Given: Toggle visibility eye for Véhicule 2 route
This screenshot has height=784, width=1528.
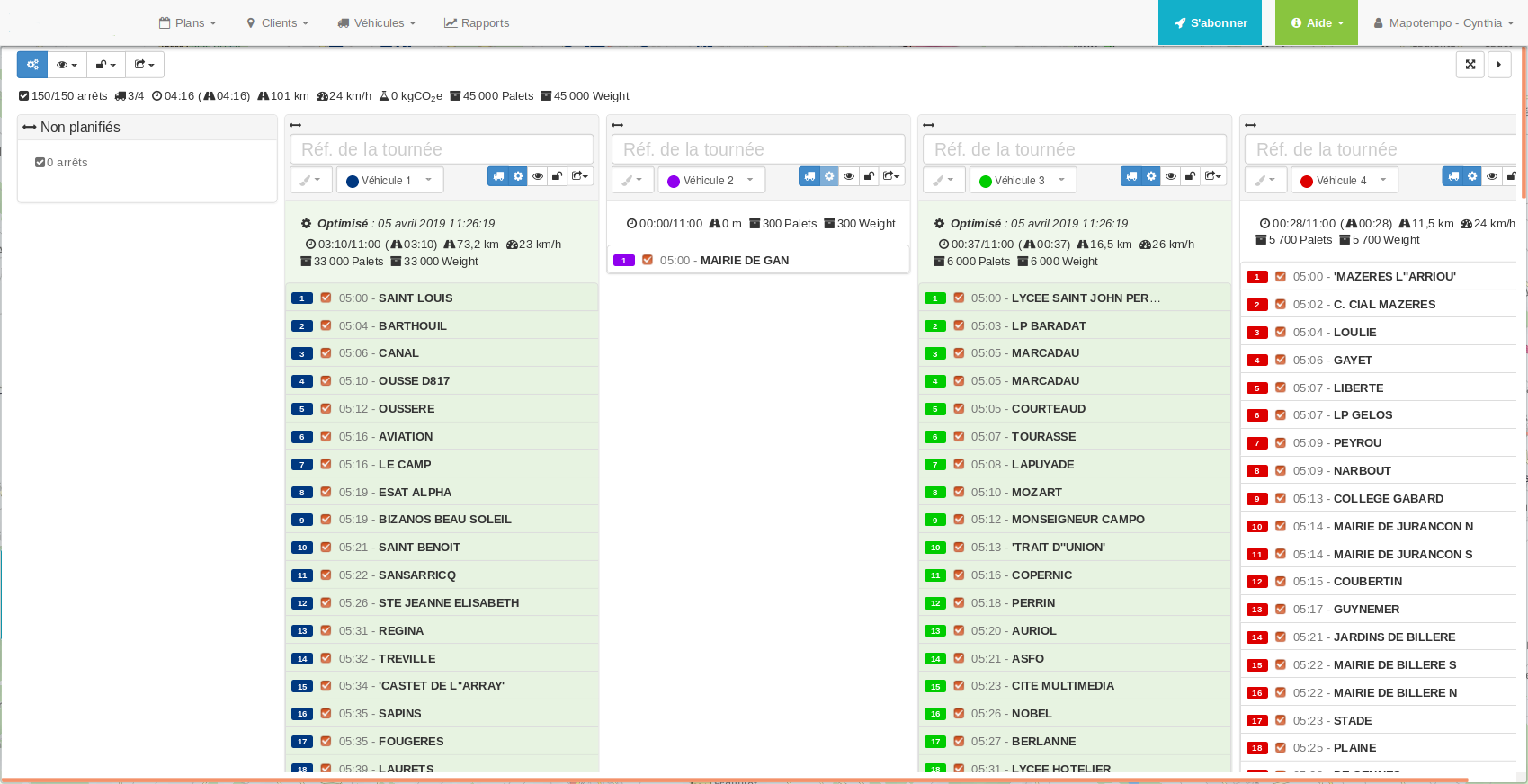Looking at the screenshot, I should 849,176.
